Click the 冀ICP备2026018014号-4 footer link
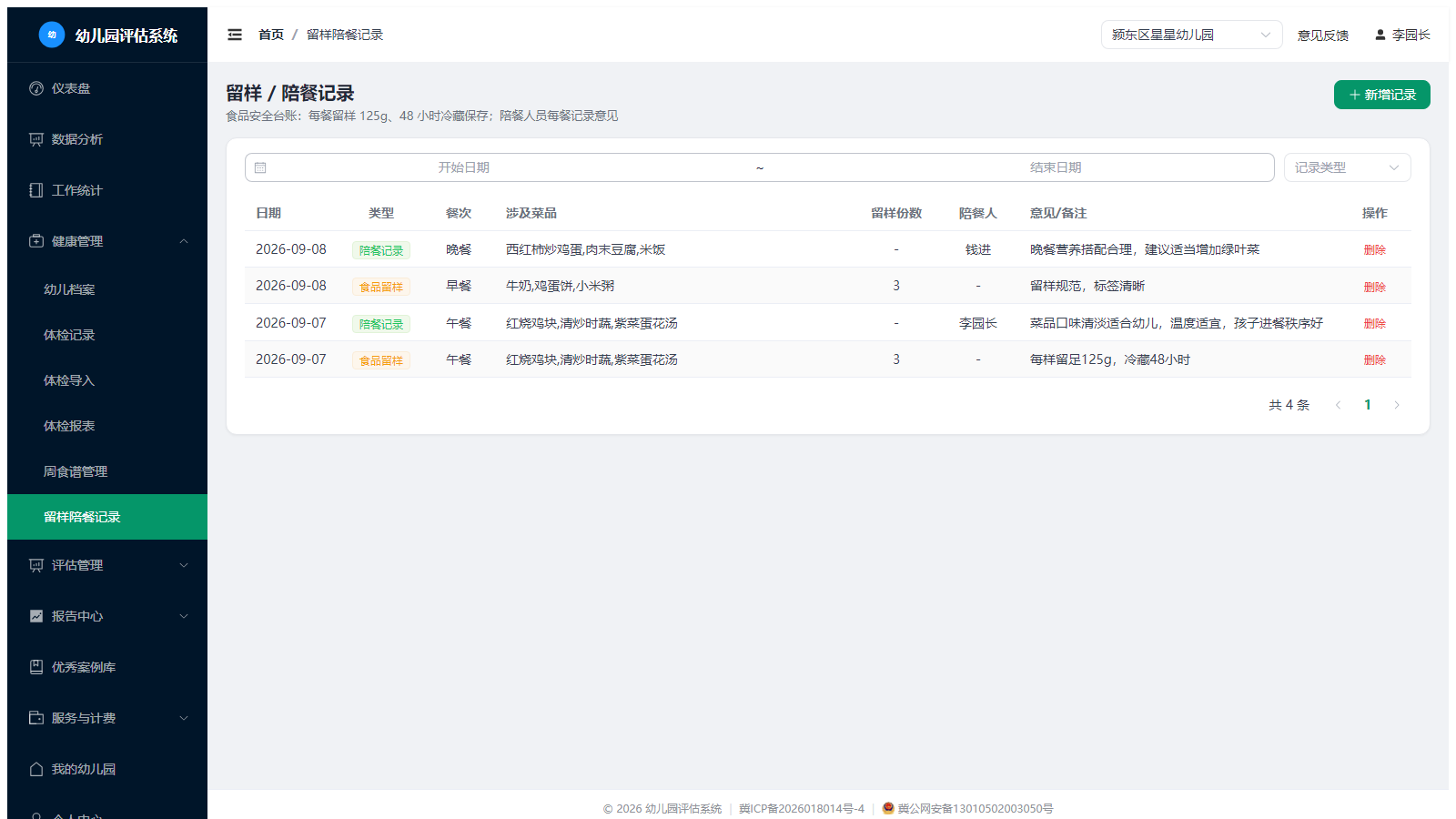 pos(802,808)
